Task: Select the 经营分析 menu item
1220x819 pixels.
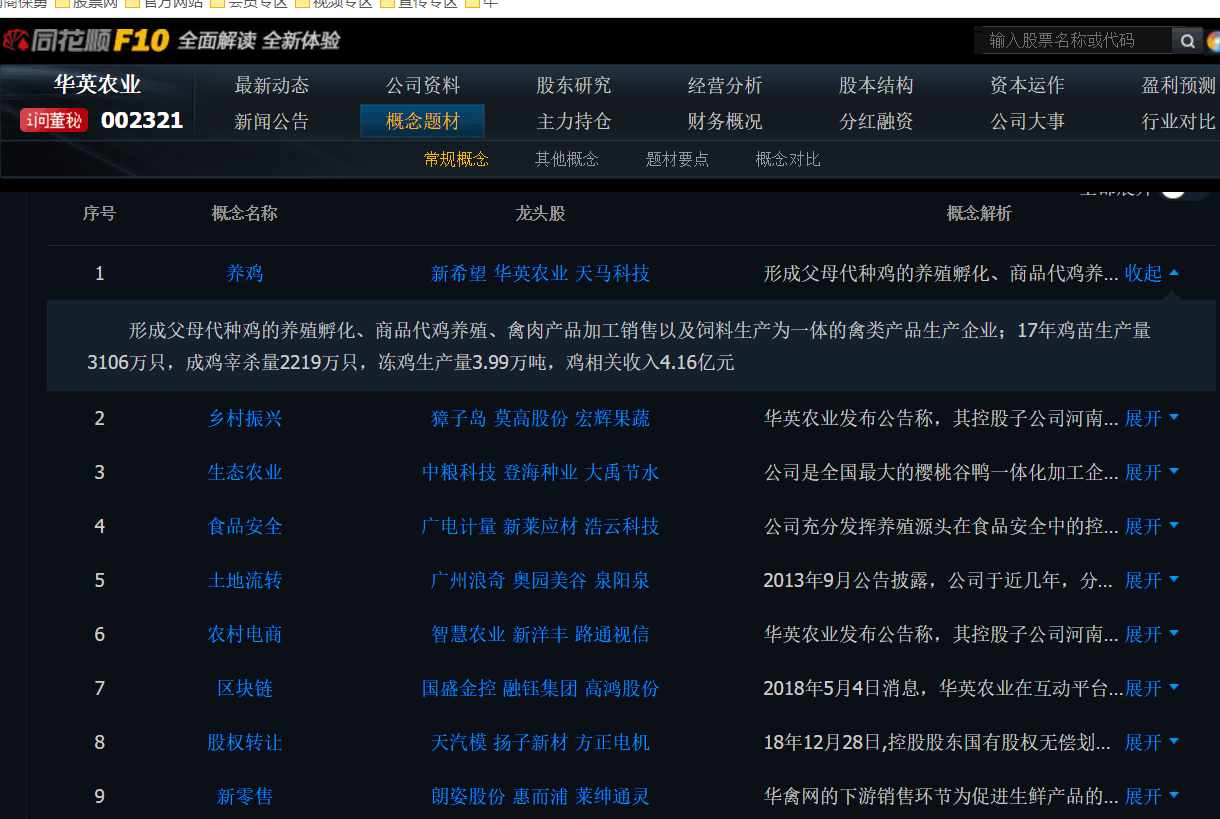Action: tap(725, 86)
